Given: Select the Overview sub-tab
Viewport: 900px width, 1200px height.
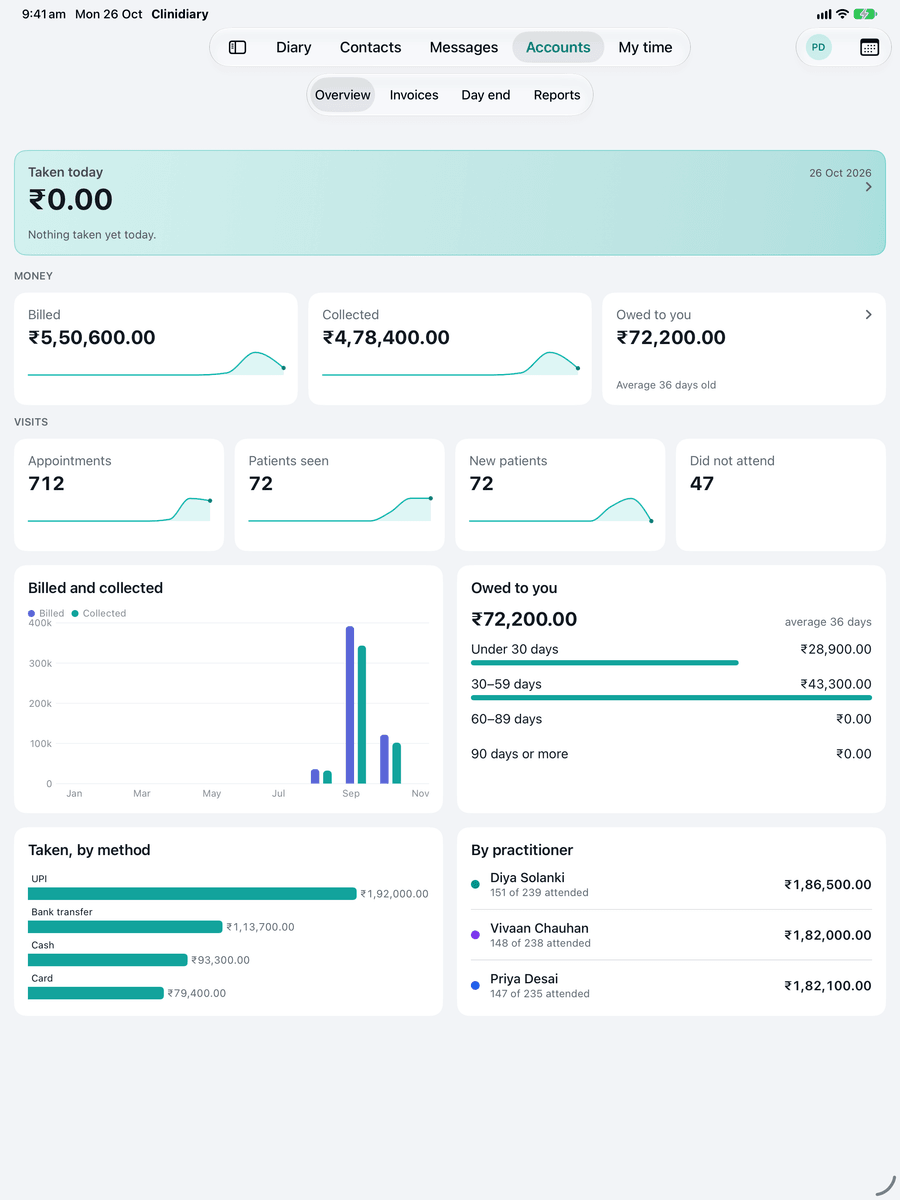Looking at the screenshot, I should coord(343,95).
